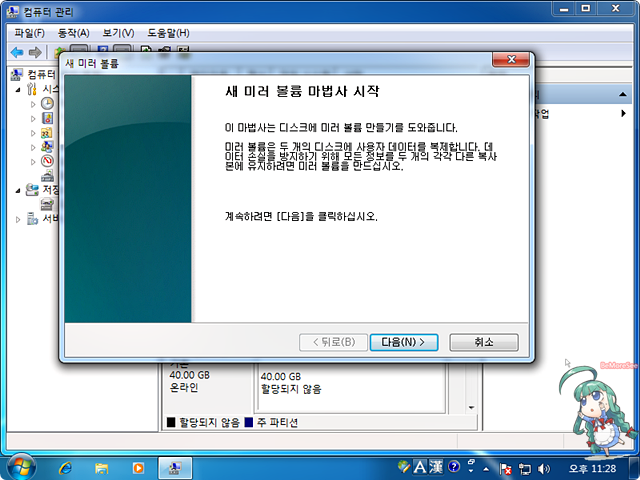Collapse the 시스템 도구 tree node

tap(19, 89)
